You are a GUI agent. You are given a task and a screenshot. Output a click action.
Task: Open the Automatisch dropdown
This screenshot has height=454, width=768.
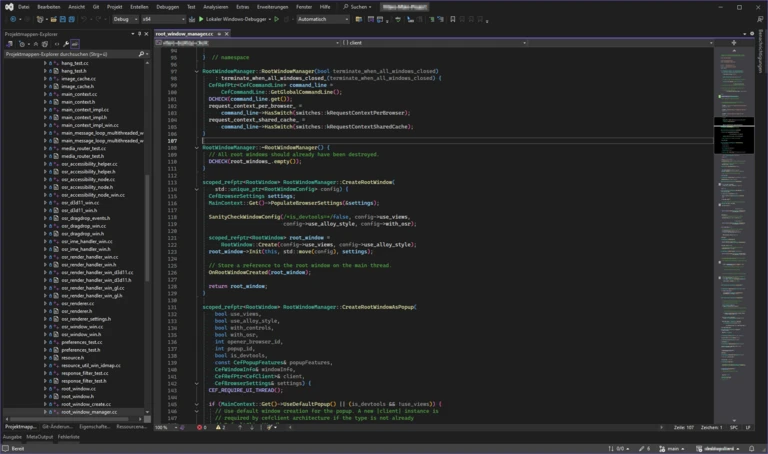(x=322, y=19)
